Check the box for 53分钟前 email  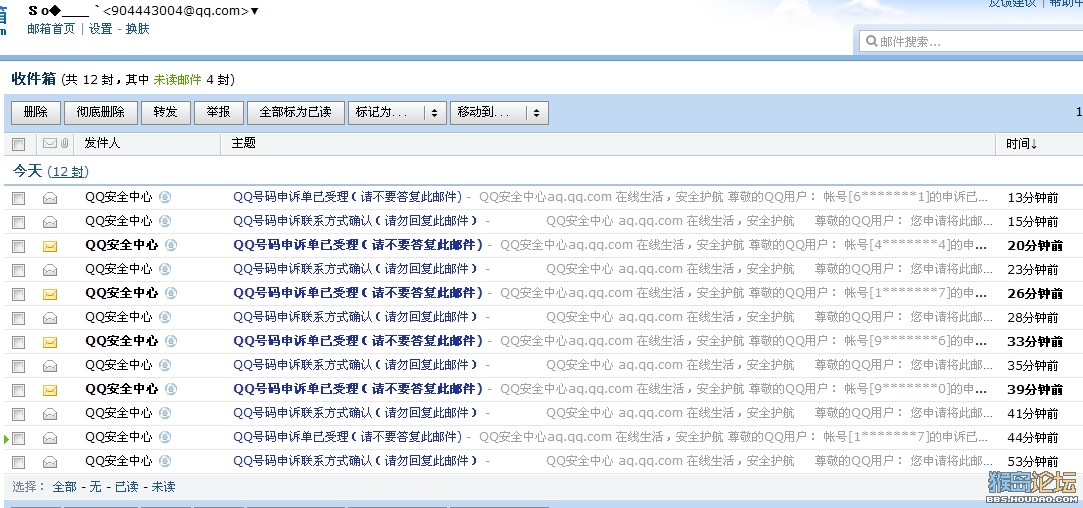pyautogui.click(x=19, y=462)
